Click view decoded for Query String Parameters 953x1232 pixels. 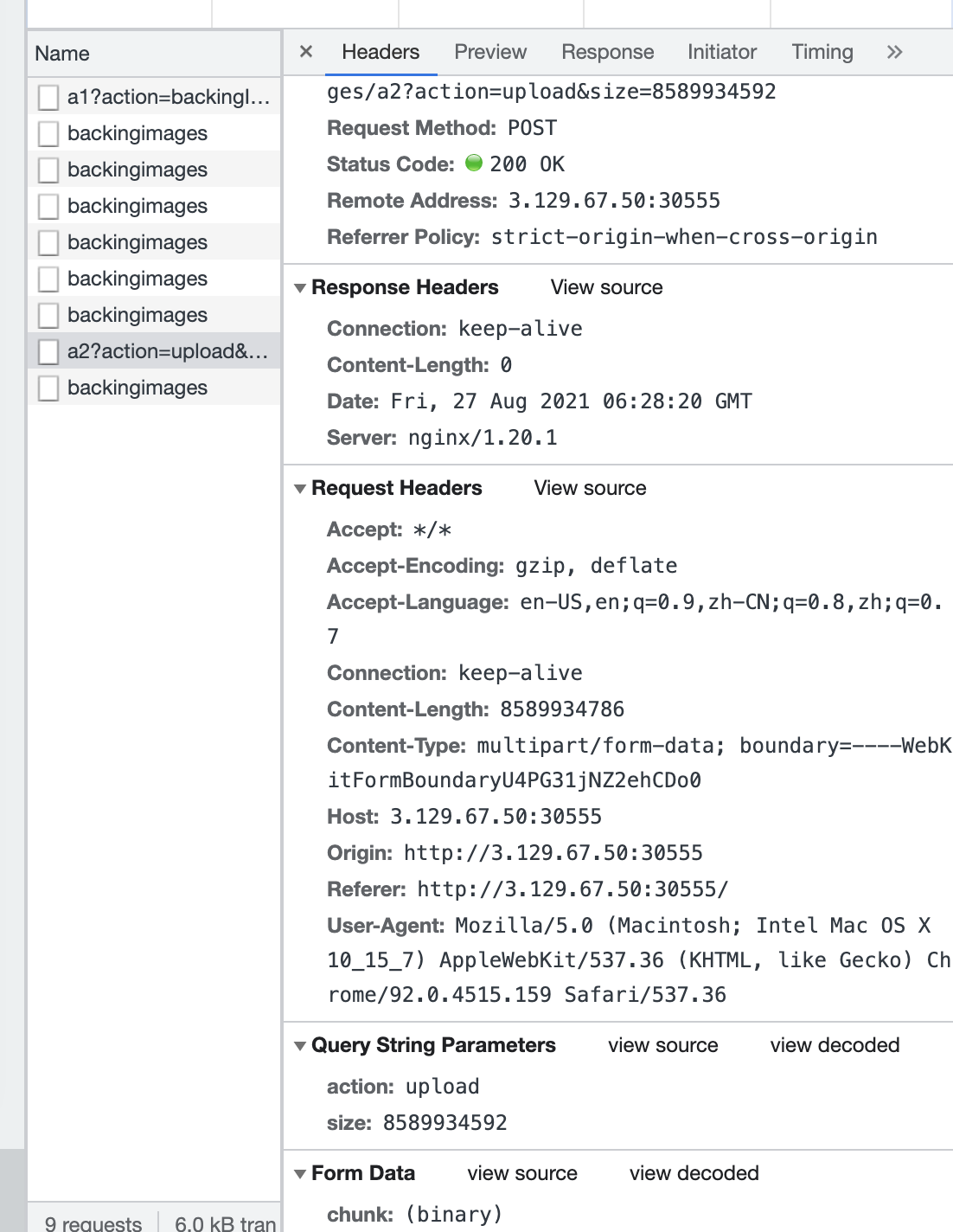tap(835, 1045)
